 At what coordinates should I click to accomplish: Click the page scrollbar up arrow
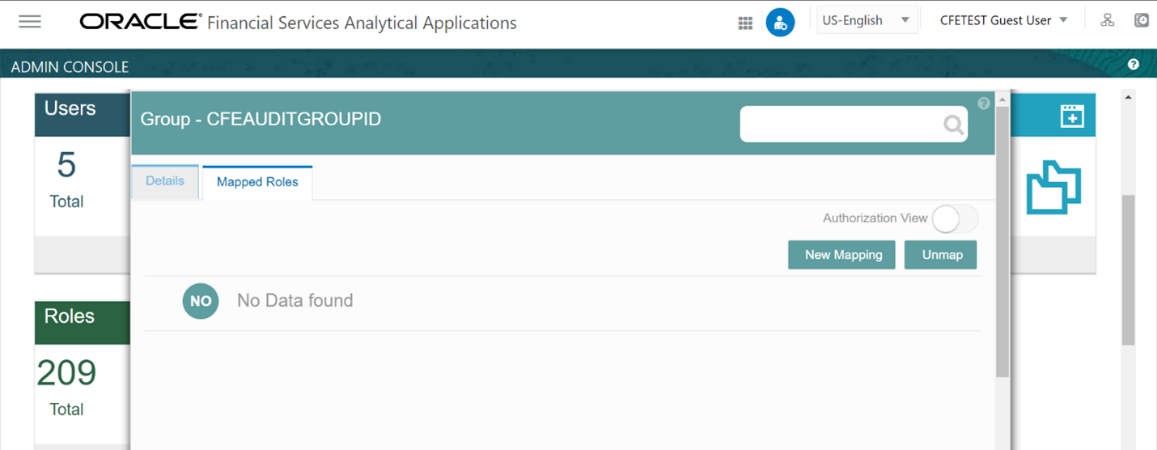(x=1127, y=97)
